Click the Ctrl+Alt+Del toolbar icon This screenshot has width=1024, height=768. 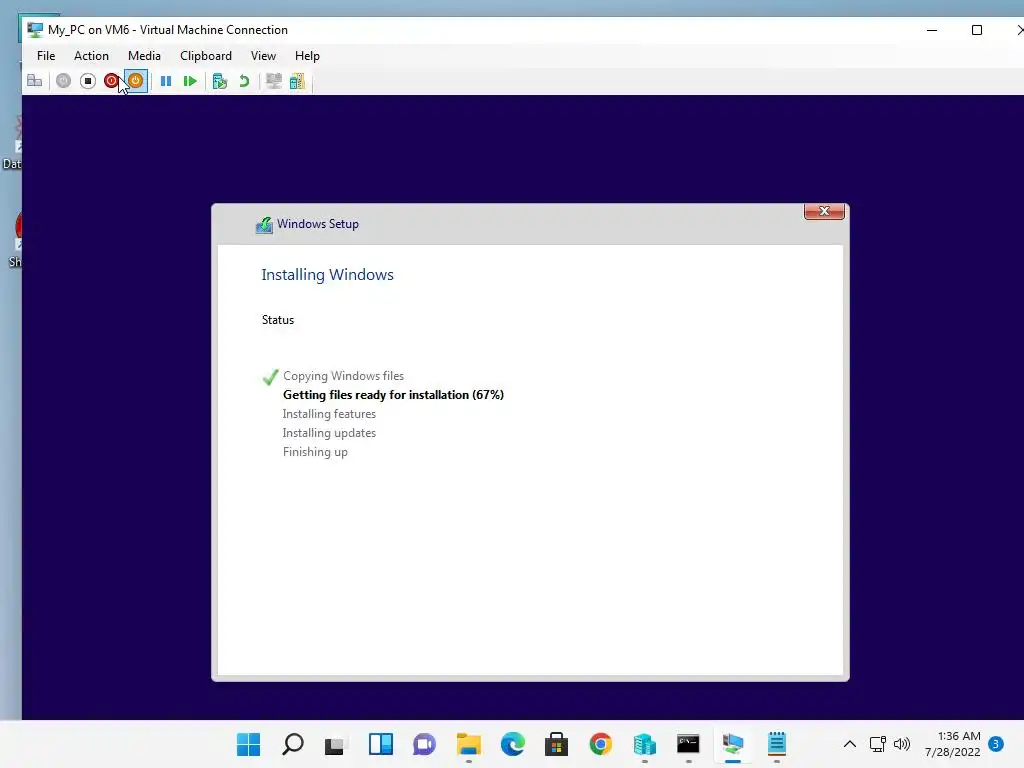(x=35, y=81)
